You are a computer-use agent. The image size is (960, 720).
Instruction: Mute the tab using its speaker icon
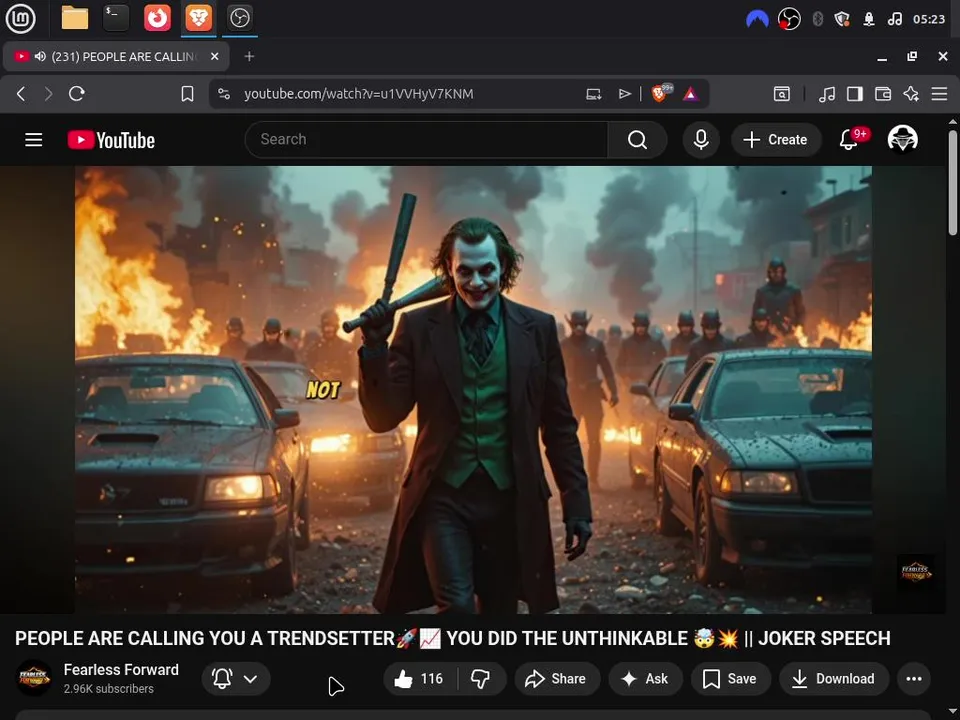coord(40,57)
